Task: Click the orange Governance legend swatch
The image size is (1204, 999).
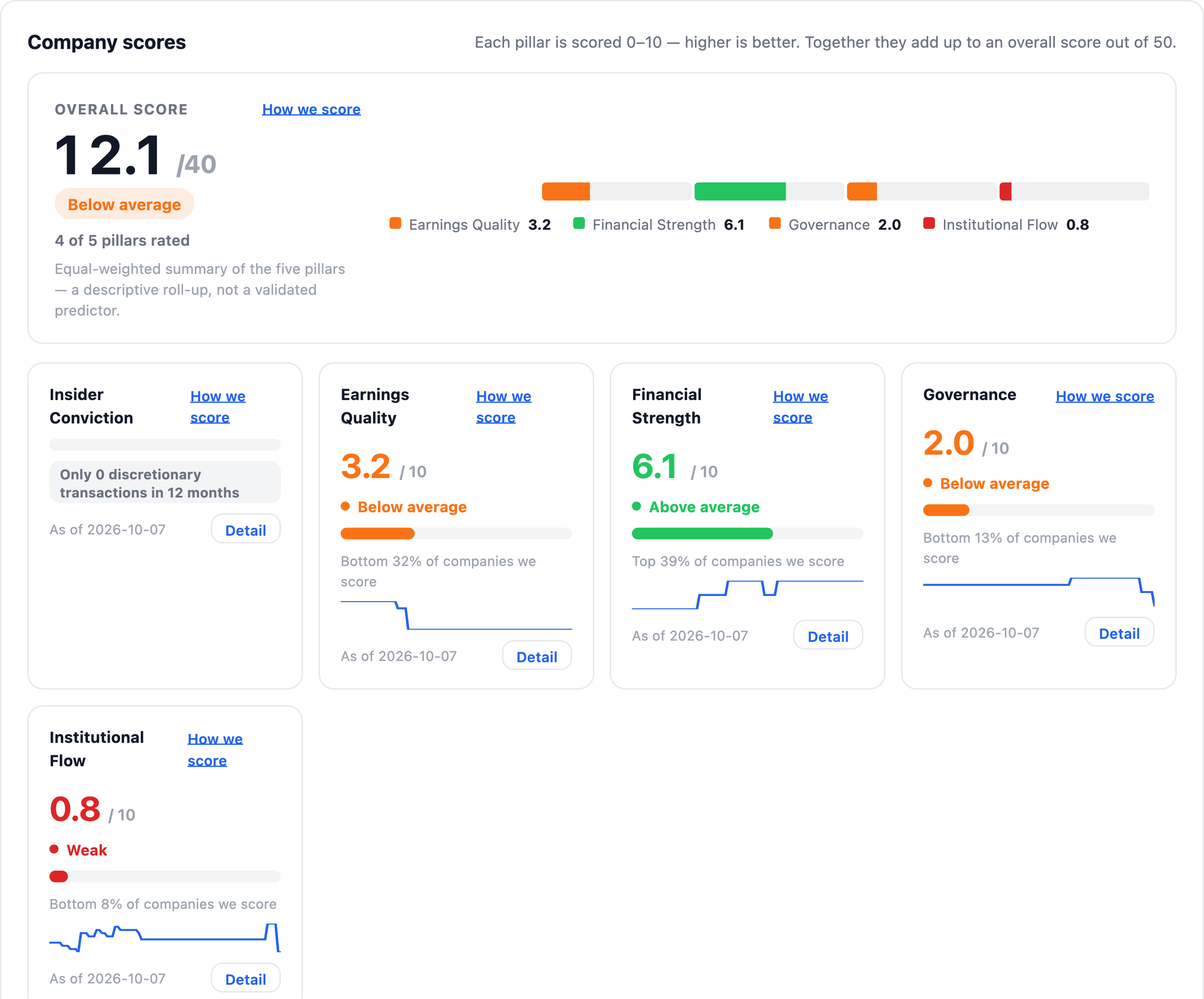Action: coord(775,223)
